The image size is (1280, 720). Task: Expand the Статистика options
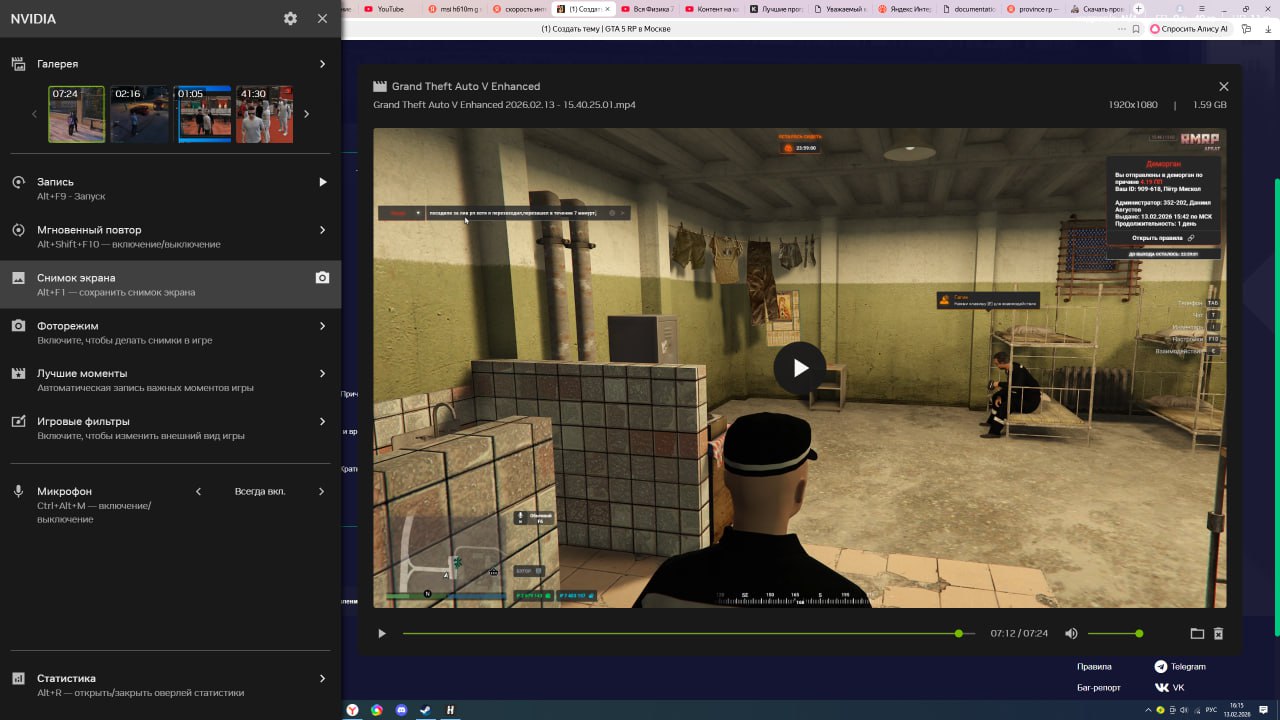[x=322, y=678]
